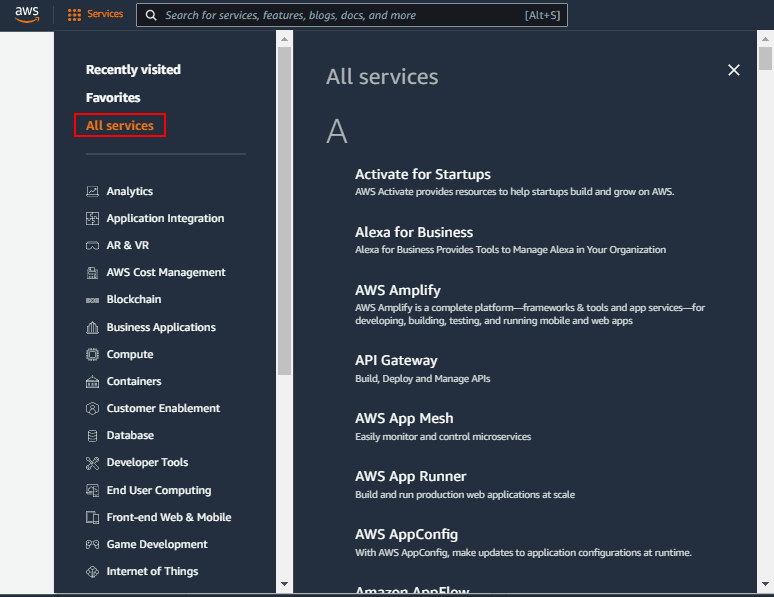Open AWS AppConfig service

point(406,534)
